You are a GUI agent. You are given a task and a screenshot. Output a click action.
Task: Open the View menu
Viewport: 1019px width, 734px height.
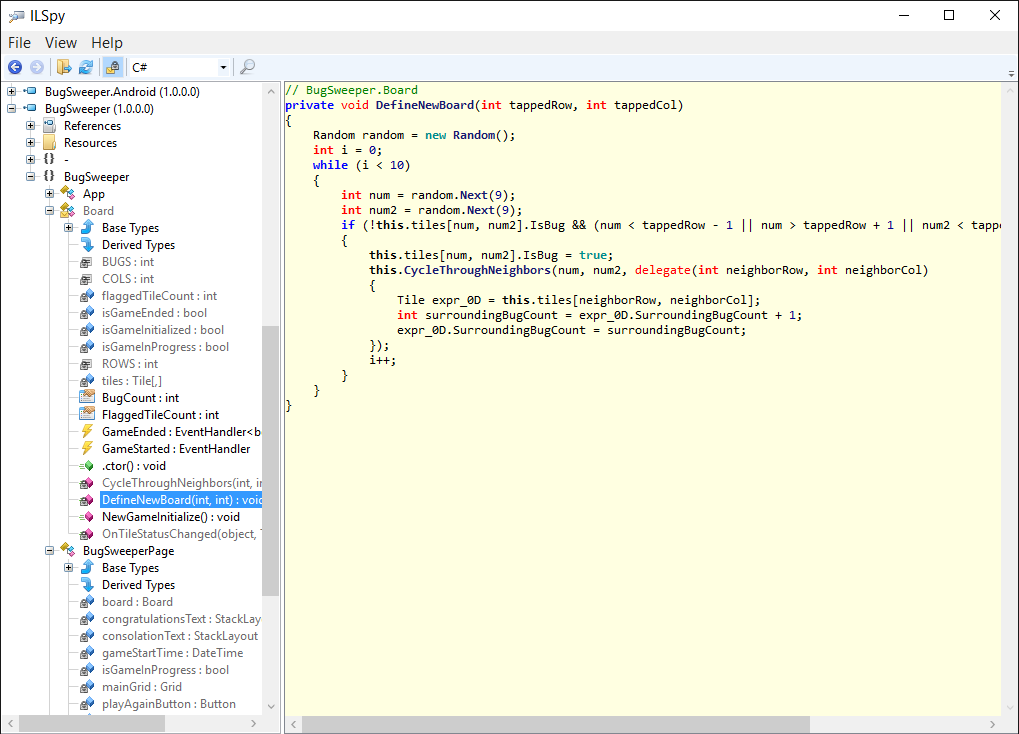61,43
